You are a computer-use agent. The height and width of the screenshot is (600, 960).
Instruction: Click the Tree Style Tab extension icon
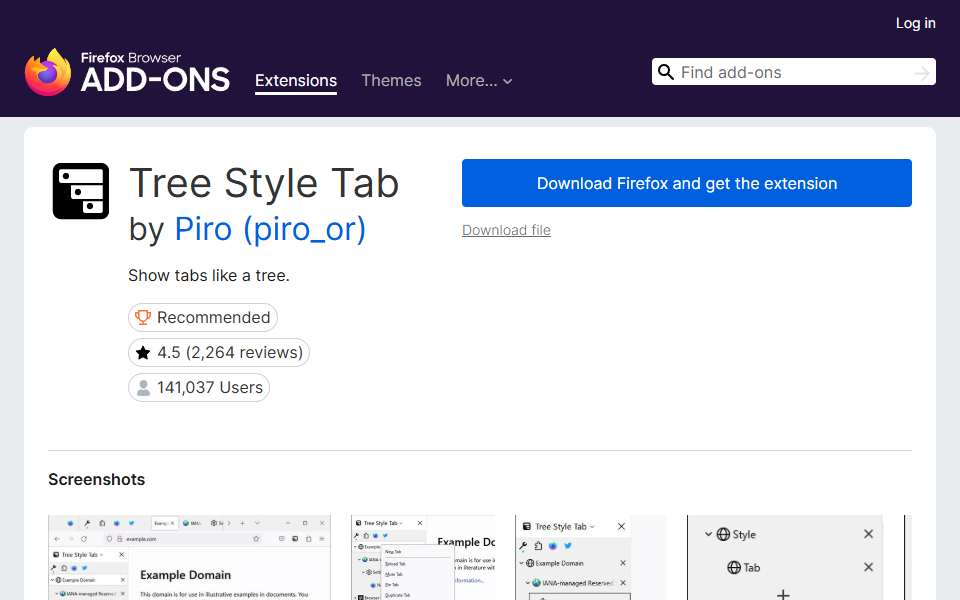(81, 191)
